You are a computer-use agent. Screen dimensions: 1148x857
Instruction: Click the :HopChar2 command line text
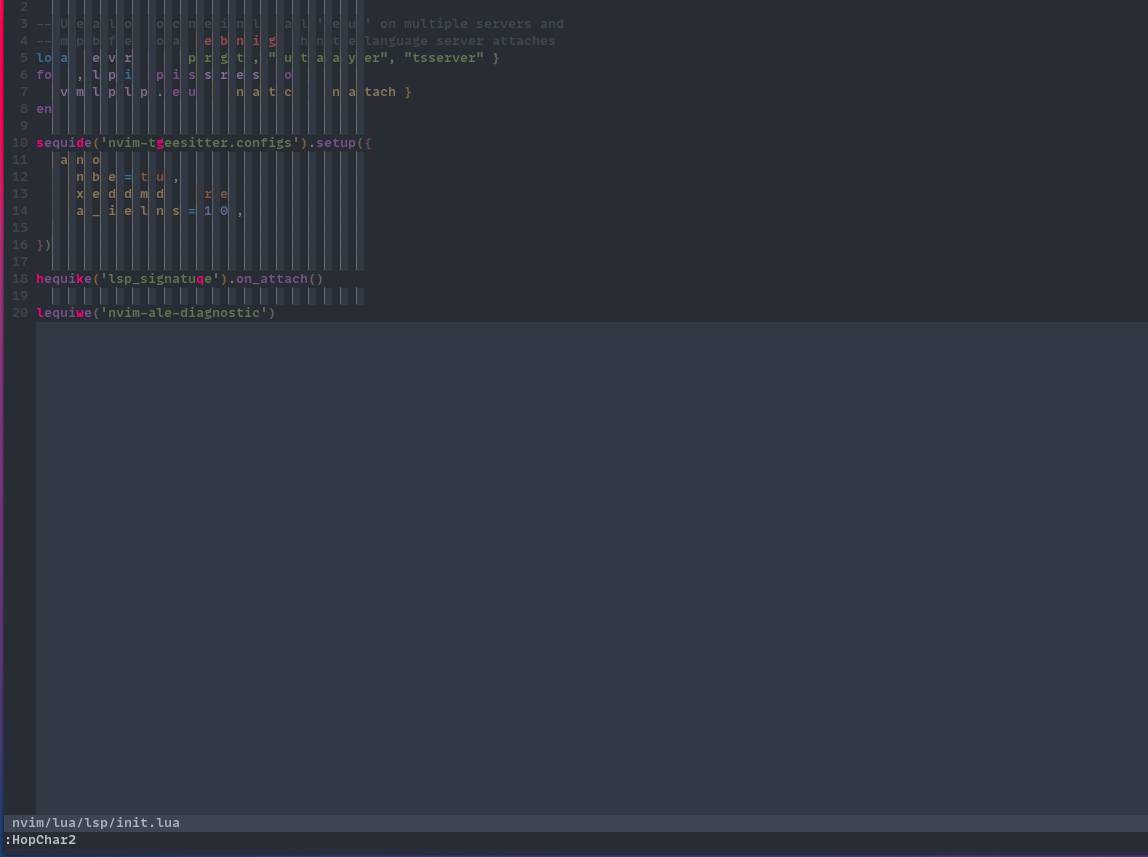40,840
